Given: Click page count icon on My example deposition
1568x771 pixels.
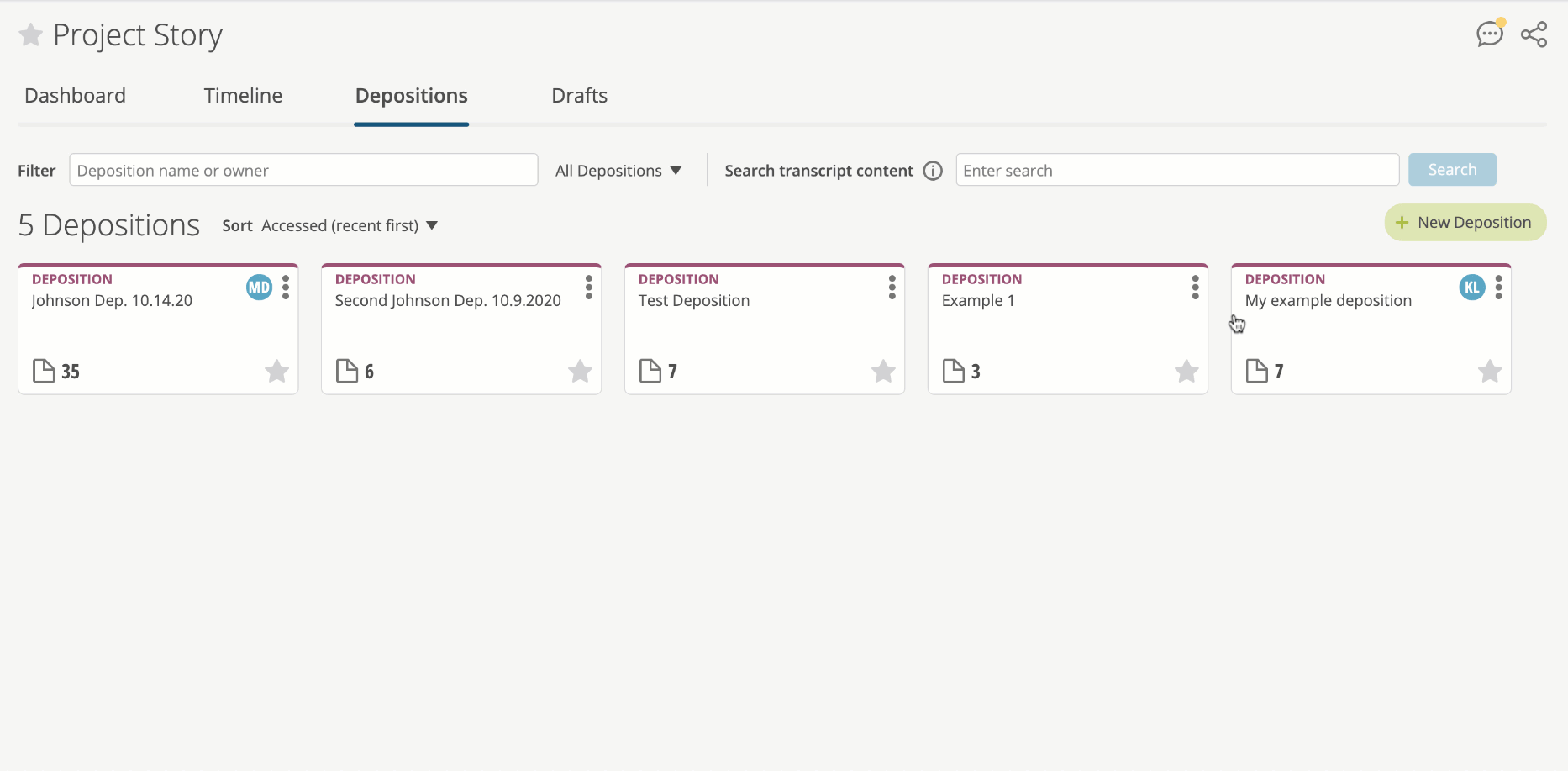Looking at the screenshot, I should click(x=1257, y=371).
